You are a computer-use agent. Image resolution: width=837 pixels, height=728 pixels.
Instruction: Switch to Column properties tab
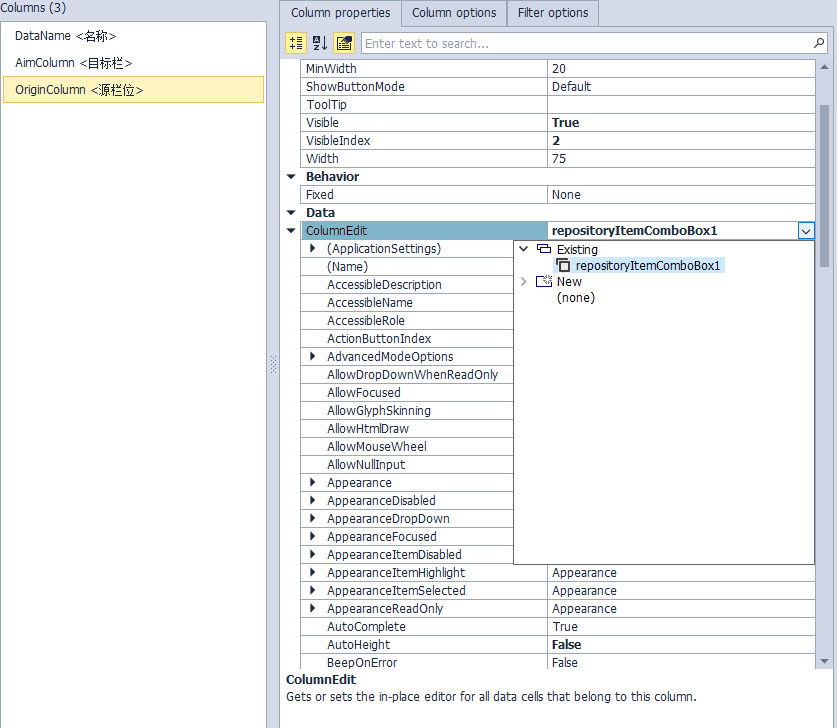(341, 13)
